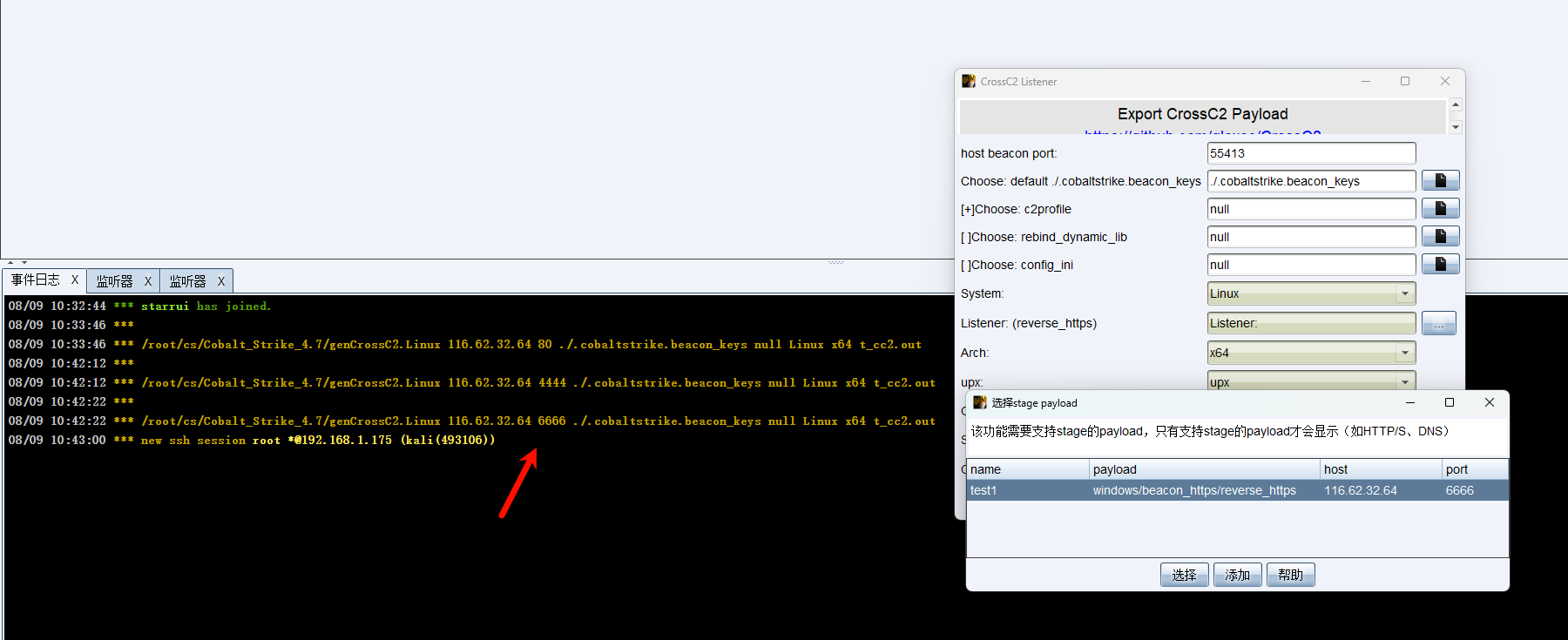Close the first 监听器 tab
The width and height of the screenshot is (1568, 640).
(148, 281)
